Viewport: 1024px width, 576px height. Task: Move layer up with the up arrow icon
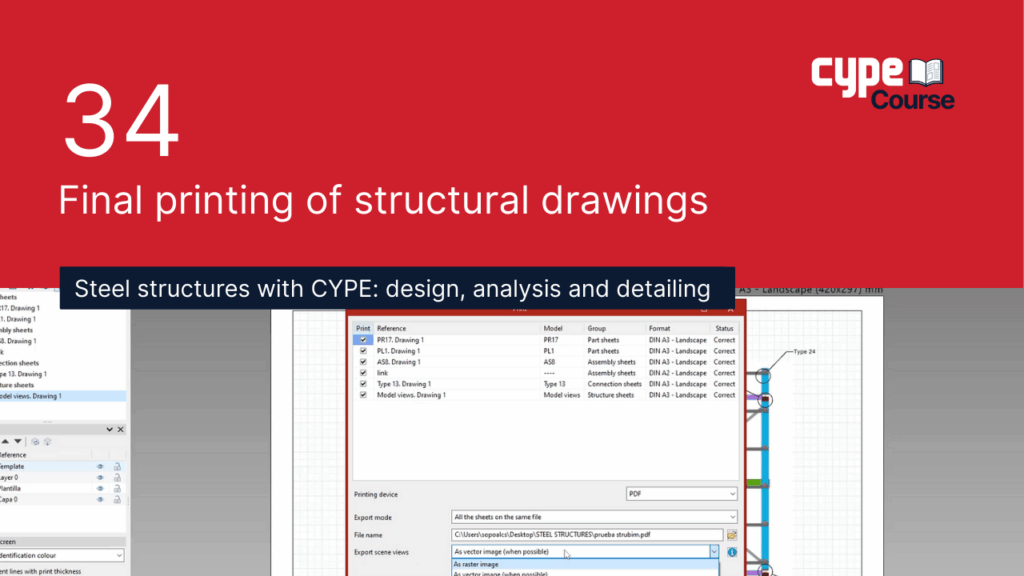(4, 441)
